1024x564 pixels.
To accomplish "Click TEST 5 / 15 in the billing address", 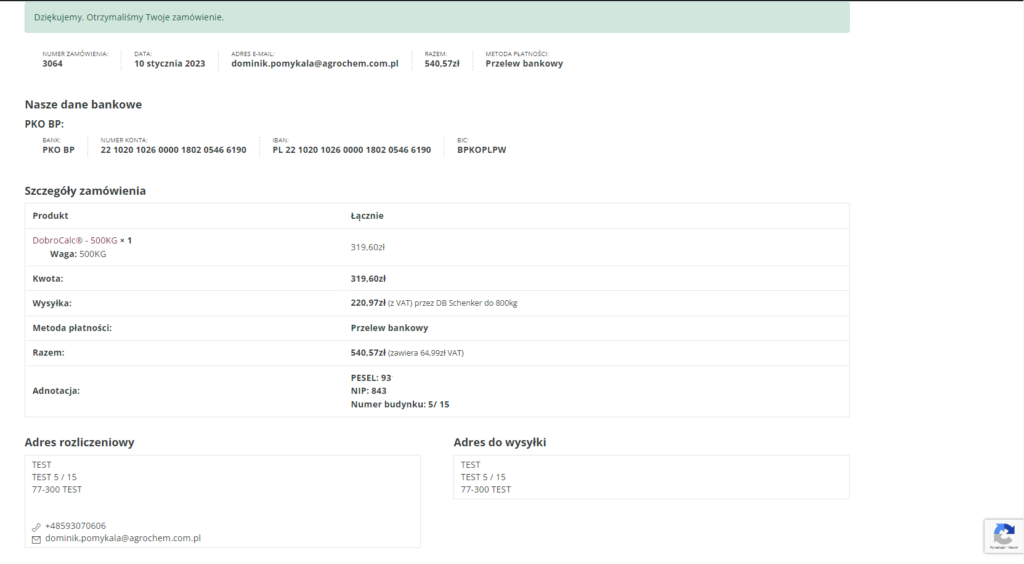I will [54, 477].
